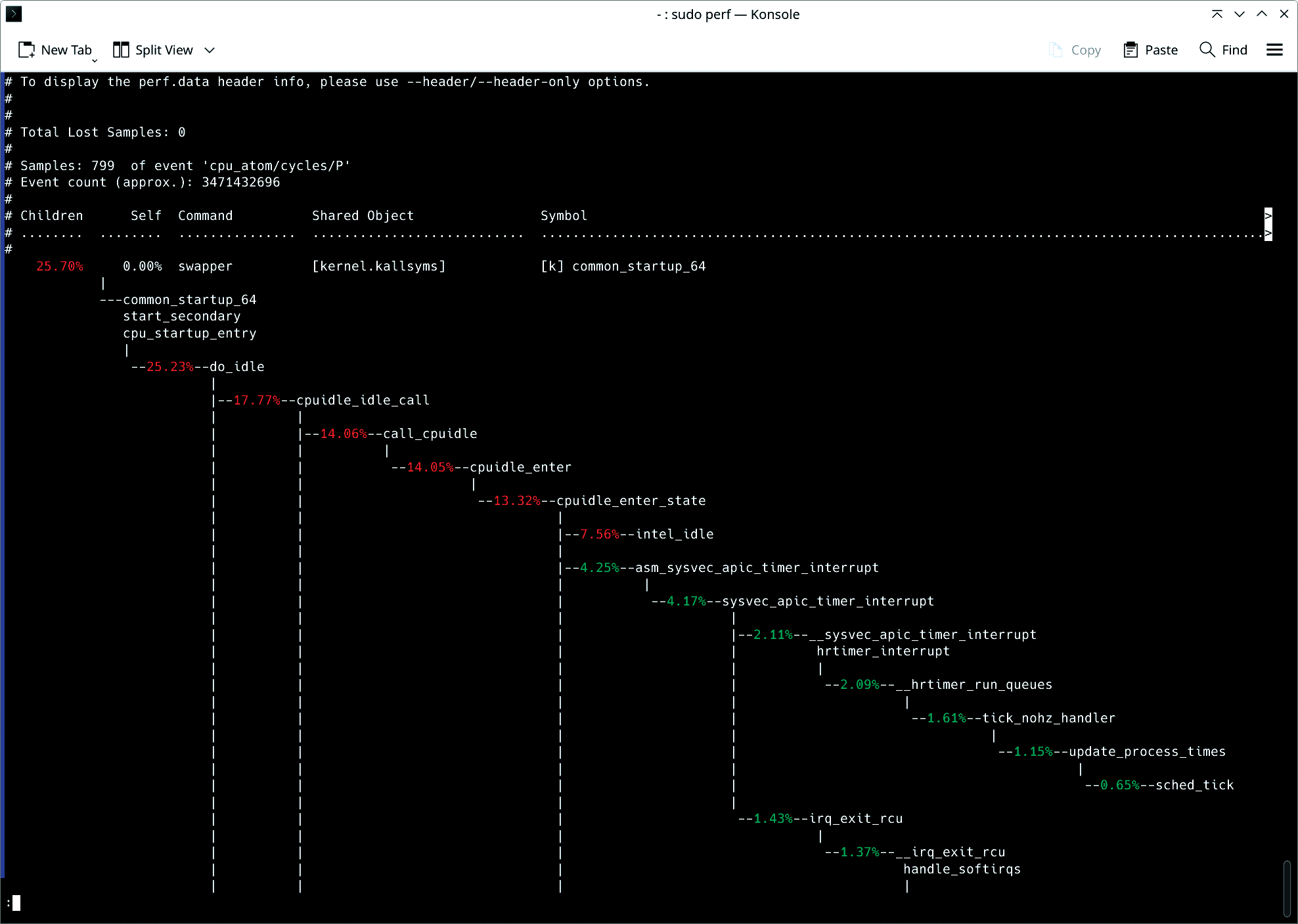Click the pager prompt cursor at bottom
The width and height of the screenshot is (1298, 924).
(x=16, y=903)
